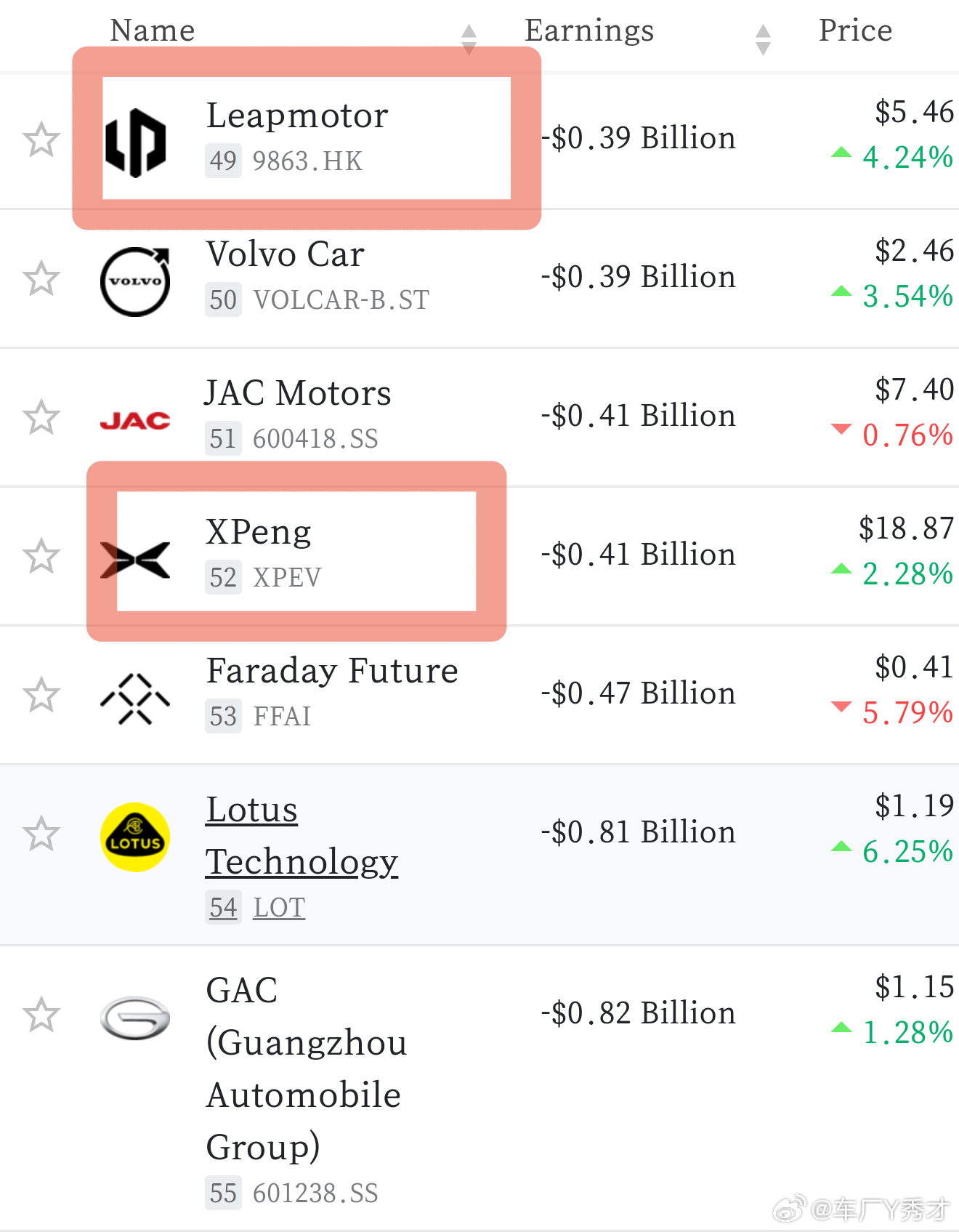959x1232 pixels.
Task: Sort by Earnings using the arrows
Action: [763, 39]
